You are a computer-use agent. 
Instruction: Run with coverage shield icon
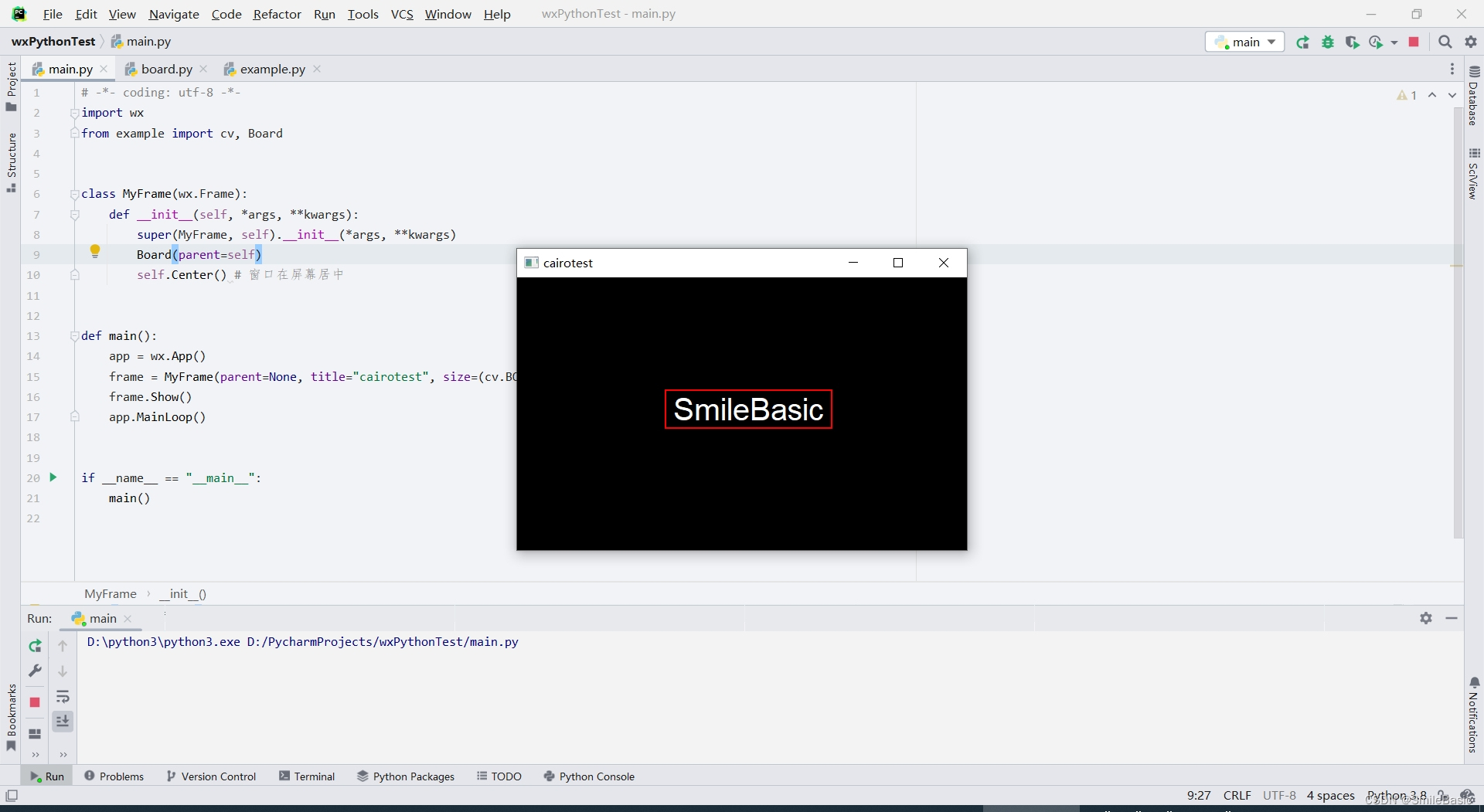pos(1352,42)
